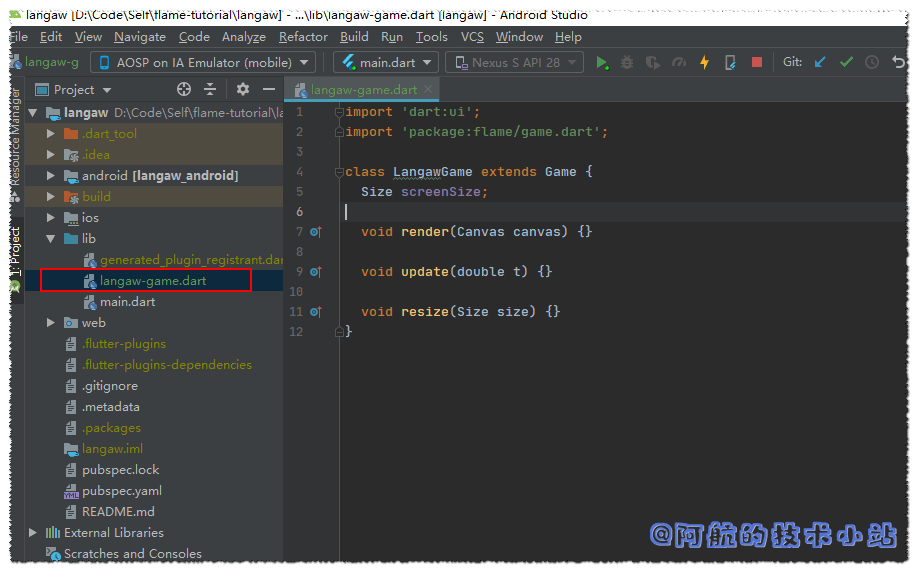918x572 pixels.
Task: Open main.dart file in lib
Action: pyautogui.click(x=127, y=302)
